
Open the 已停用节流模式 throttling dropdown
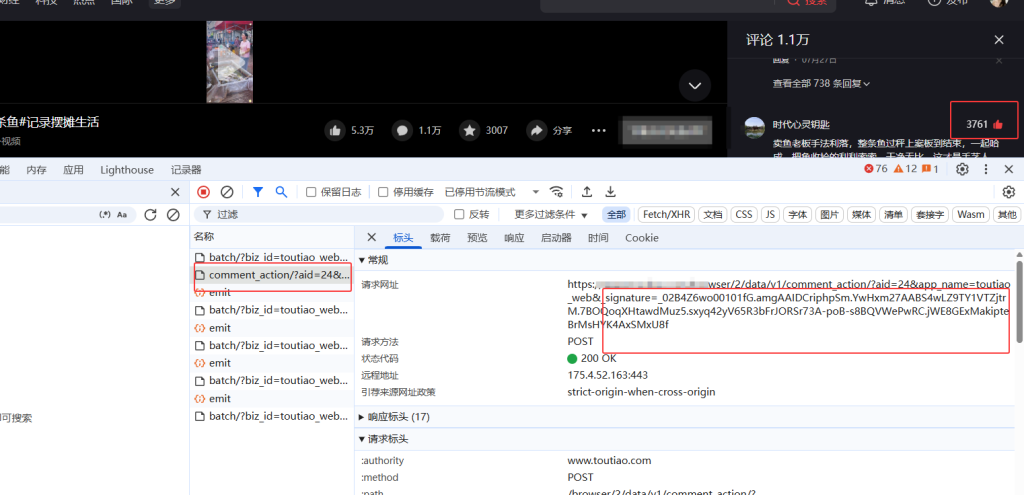492,192
